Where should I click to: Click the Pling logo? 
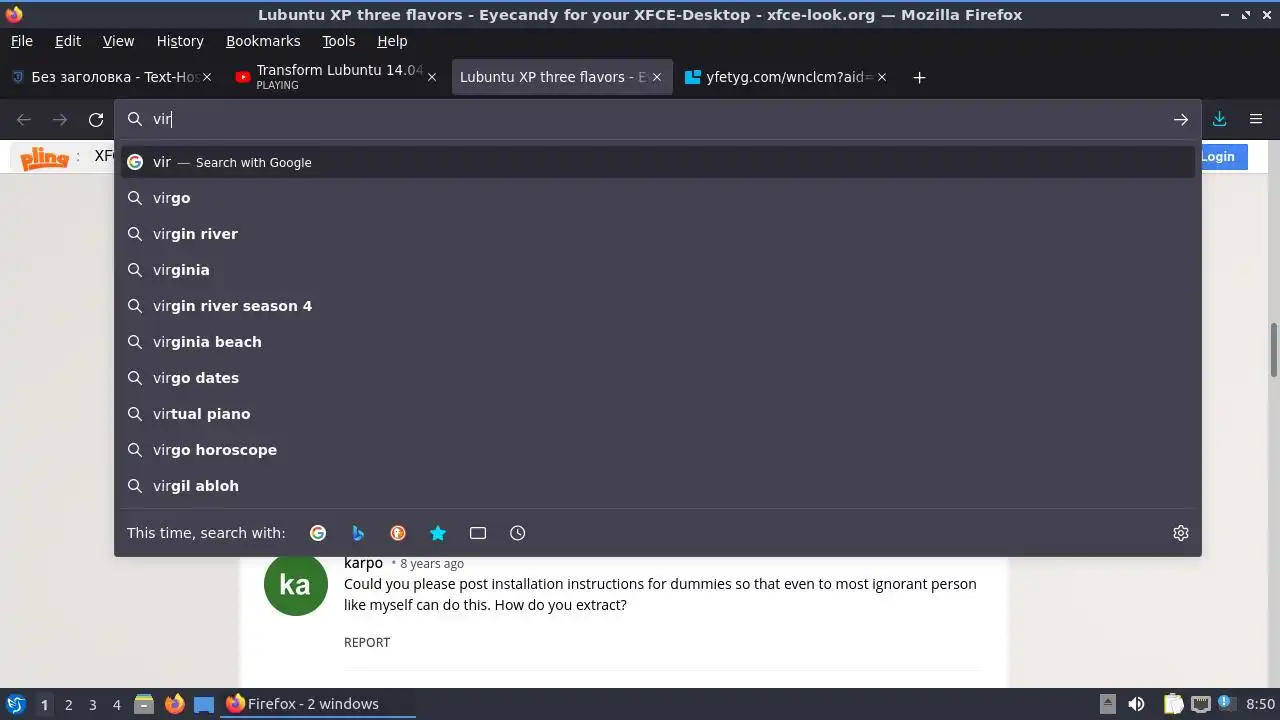point(45,157)
